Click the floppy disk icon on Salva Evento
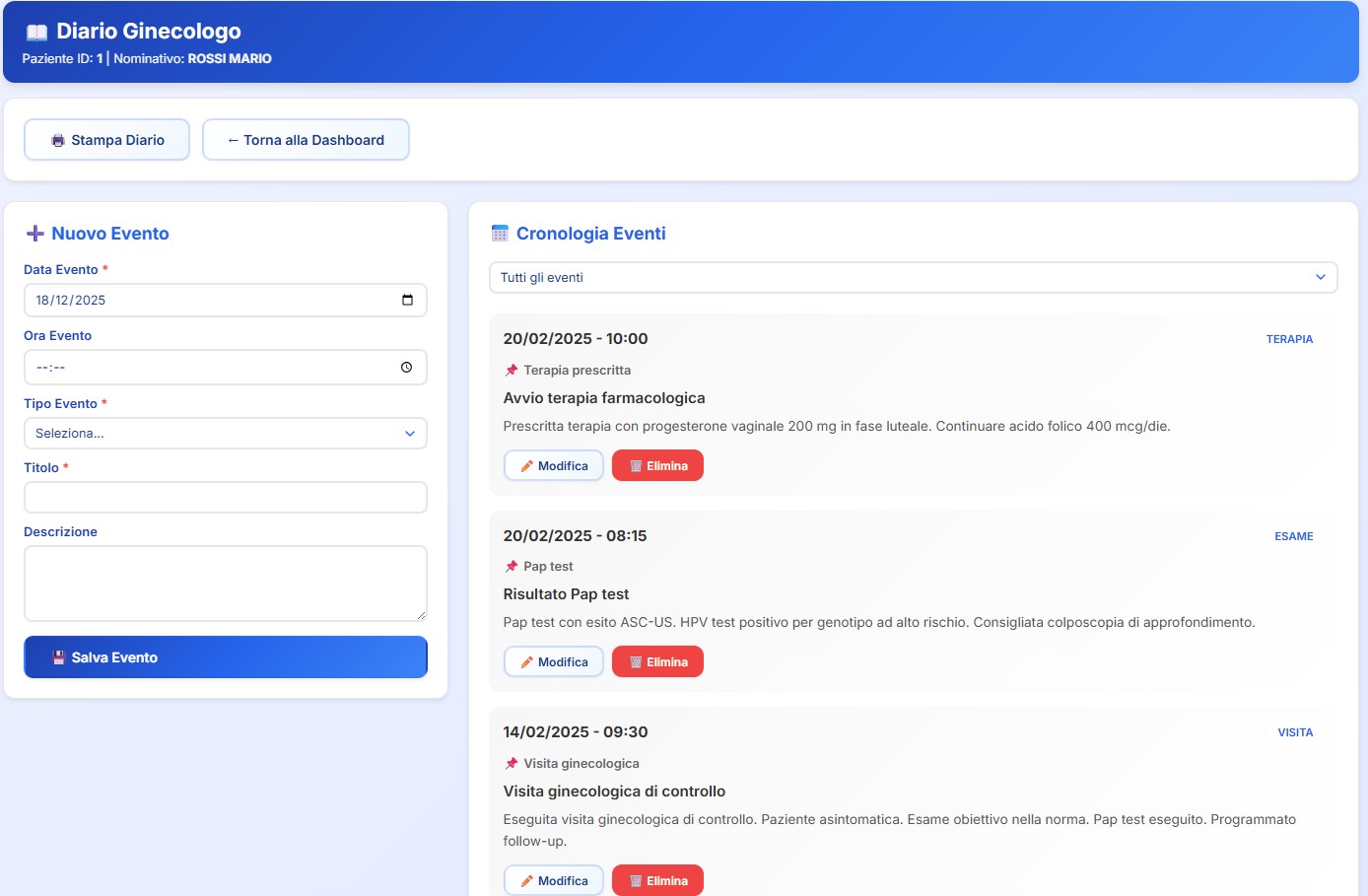This screenshot has height=896, width=1368. [59, 657]
